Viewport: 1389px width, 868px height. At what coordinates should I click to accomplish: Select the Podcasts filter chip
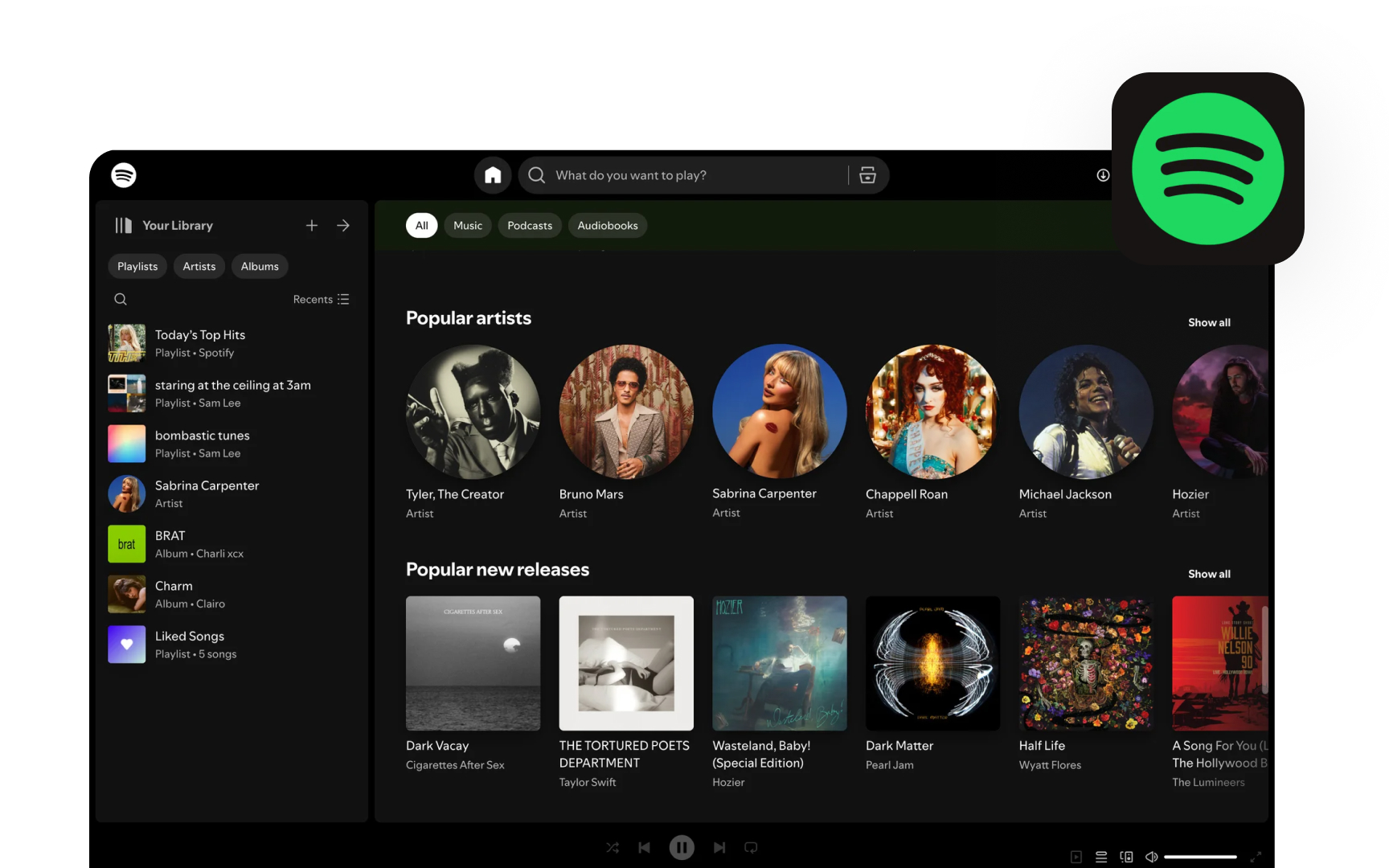tap(530, 226)
